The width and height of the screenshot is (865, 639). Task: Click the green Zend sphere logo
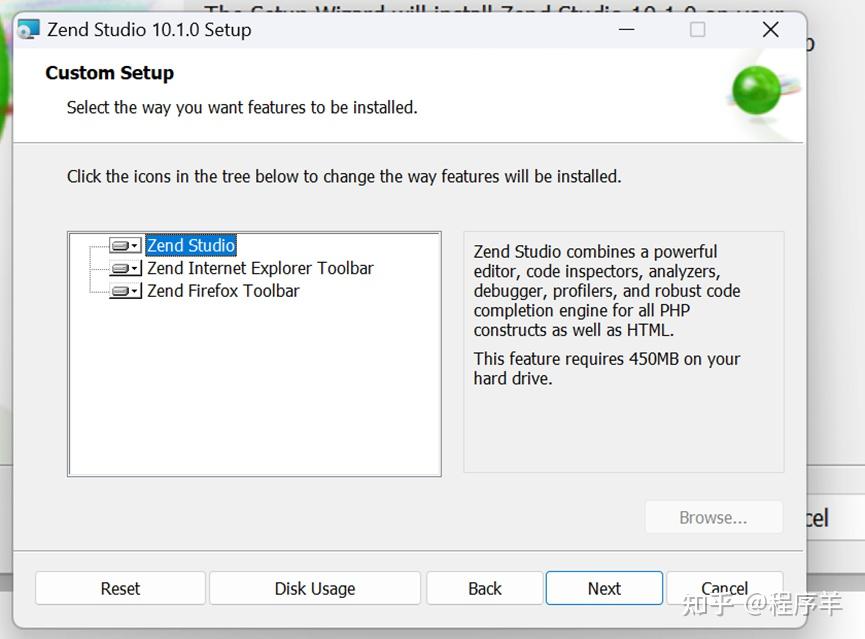(756, 90)
